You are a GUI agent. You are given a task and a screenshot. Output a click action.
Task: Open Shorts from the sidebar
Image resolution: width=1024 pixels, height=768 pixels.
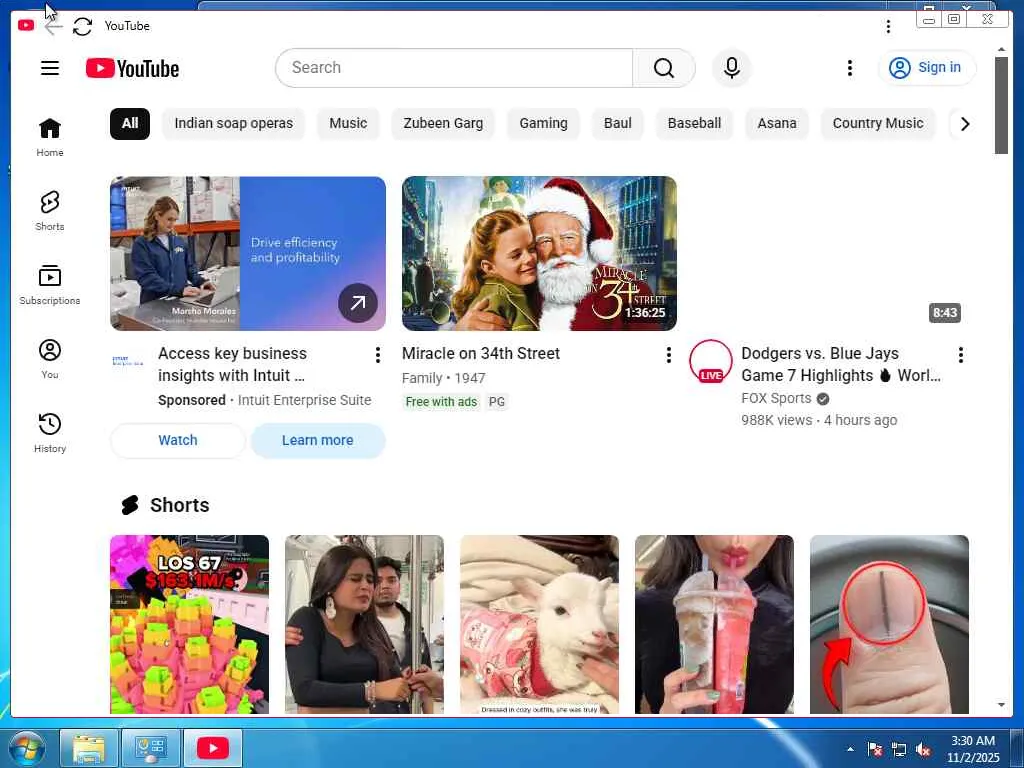coord(50,211)
